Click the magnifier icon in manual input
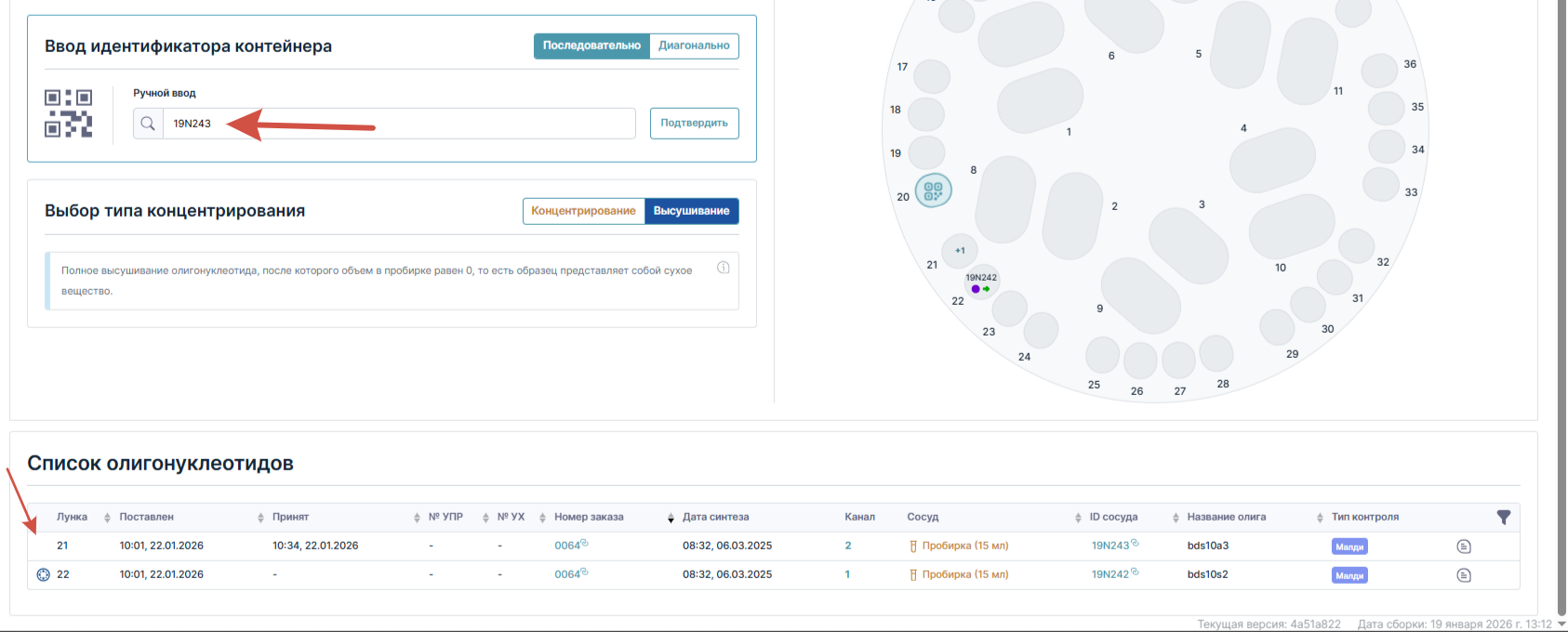 coord(148,124)
